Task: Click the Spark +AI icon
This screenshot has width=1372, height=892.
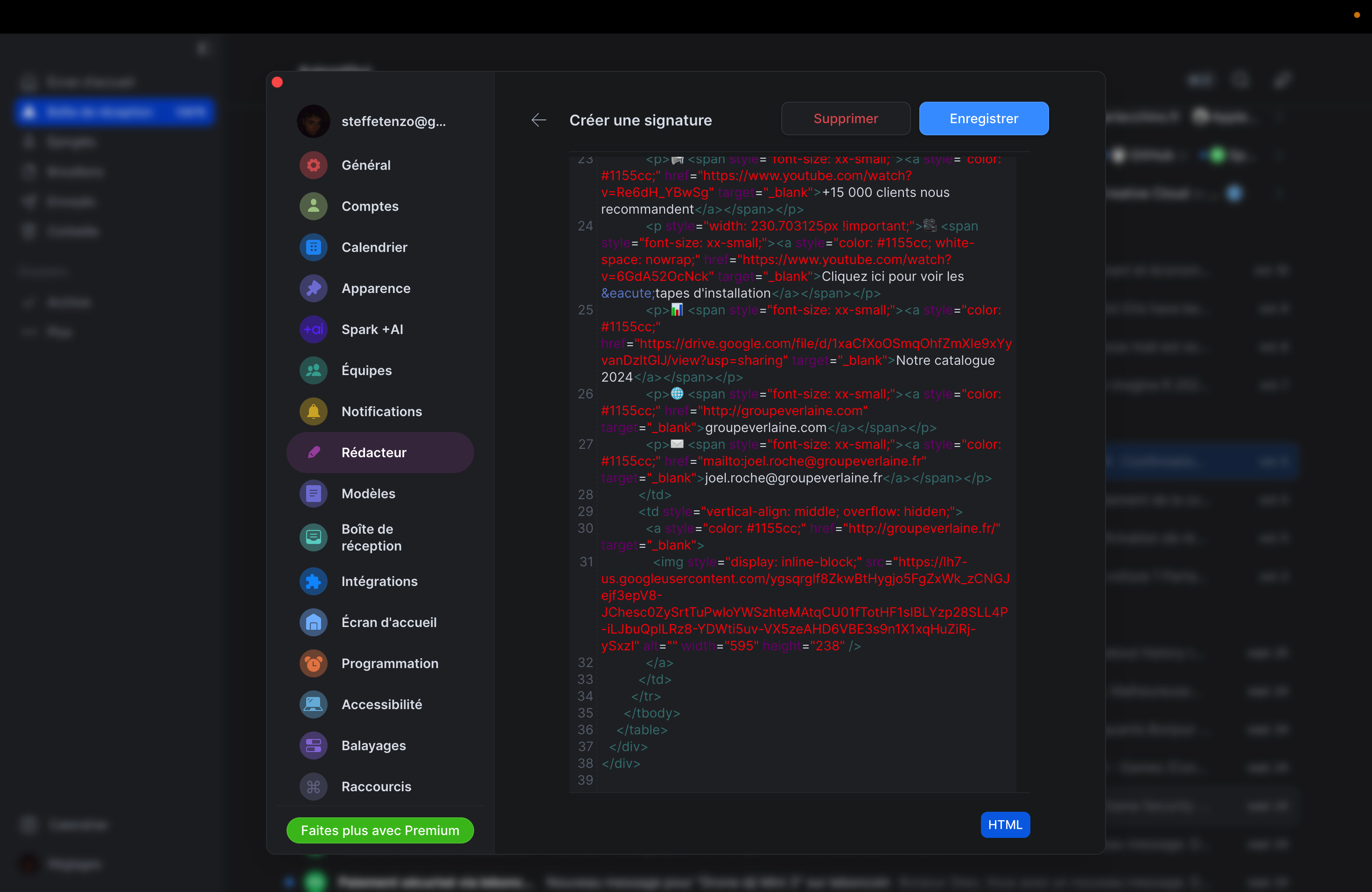Action: 313,330
